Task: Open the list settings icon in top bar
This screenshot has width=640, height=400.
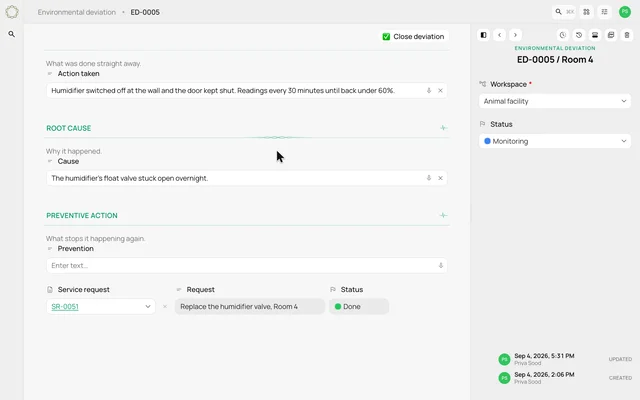Action: [x=604, y=12]
